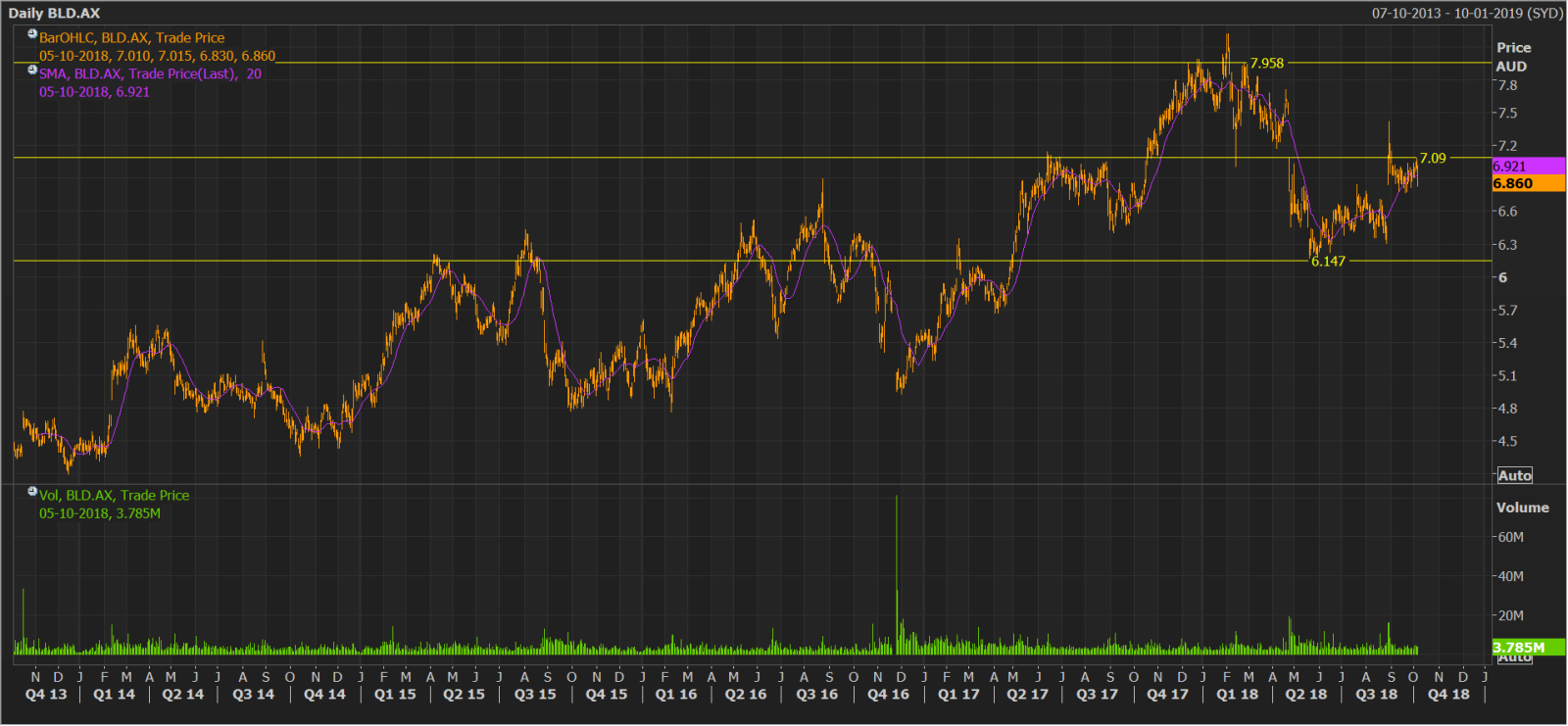Click the Q3 17 quarter label
1568x726 pixels.
[x=1097, y=694]
